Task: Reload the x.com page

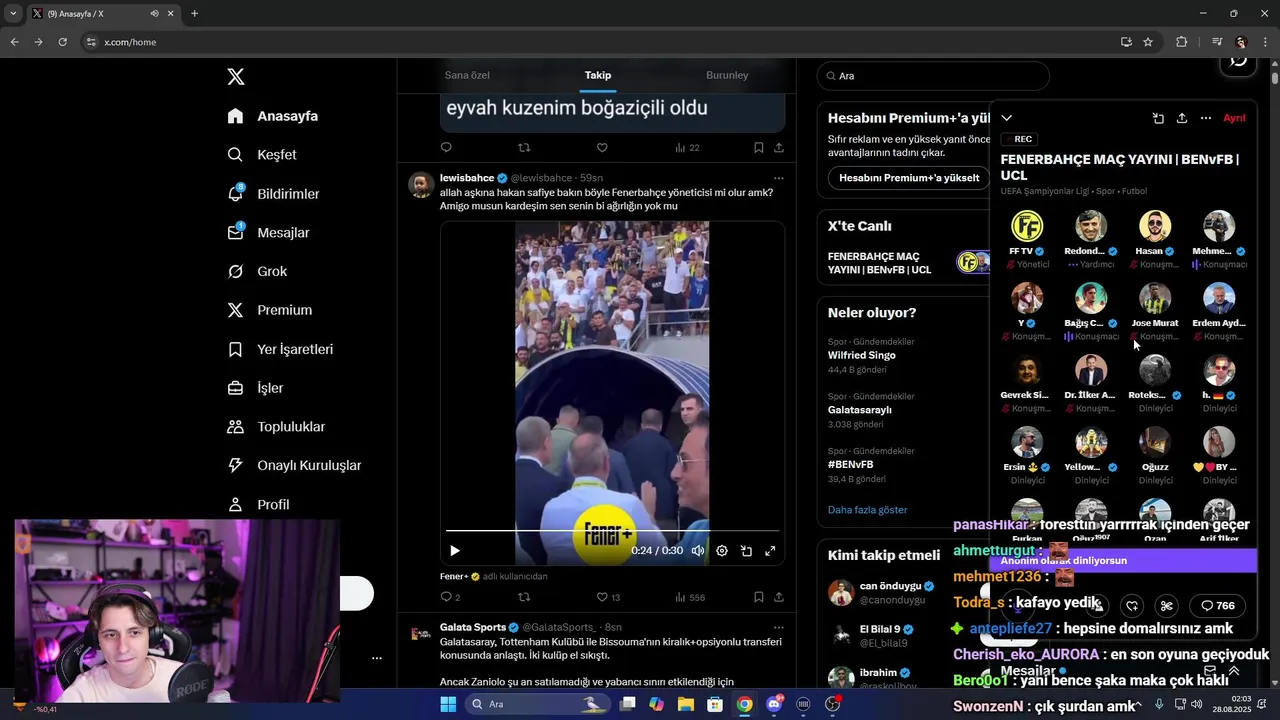Action: pos(62,42)
